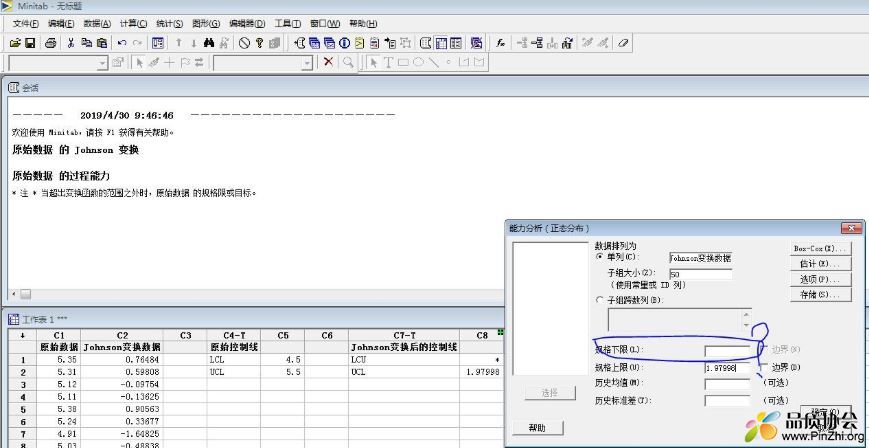This screenshot has height=448, width=869.
Task: Click the session window horizontal scrollbar
Action: tap(258, 294)
